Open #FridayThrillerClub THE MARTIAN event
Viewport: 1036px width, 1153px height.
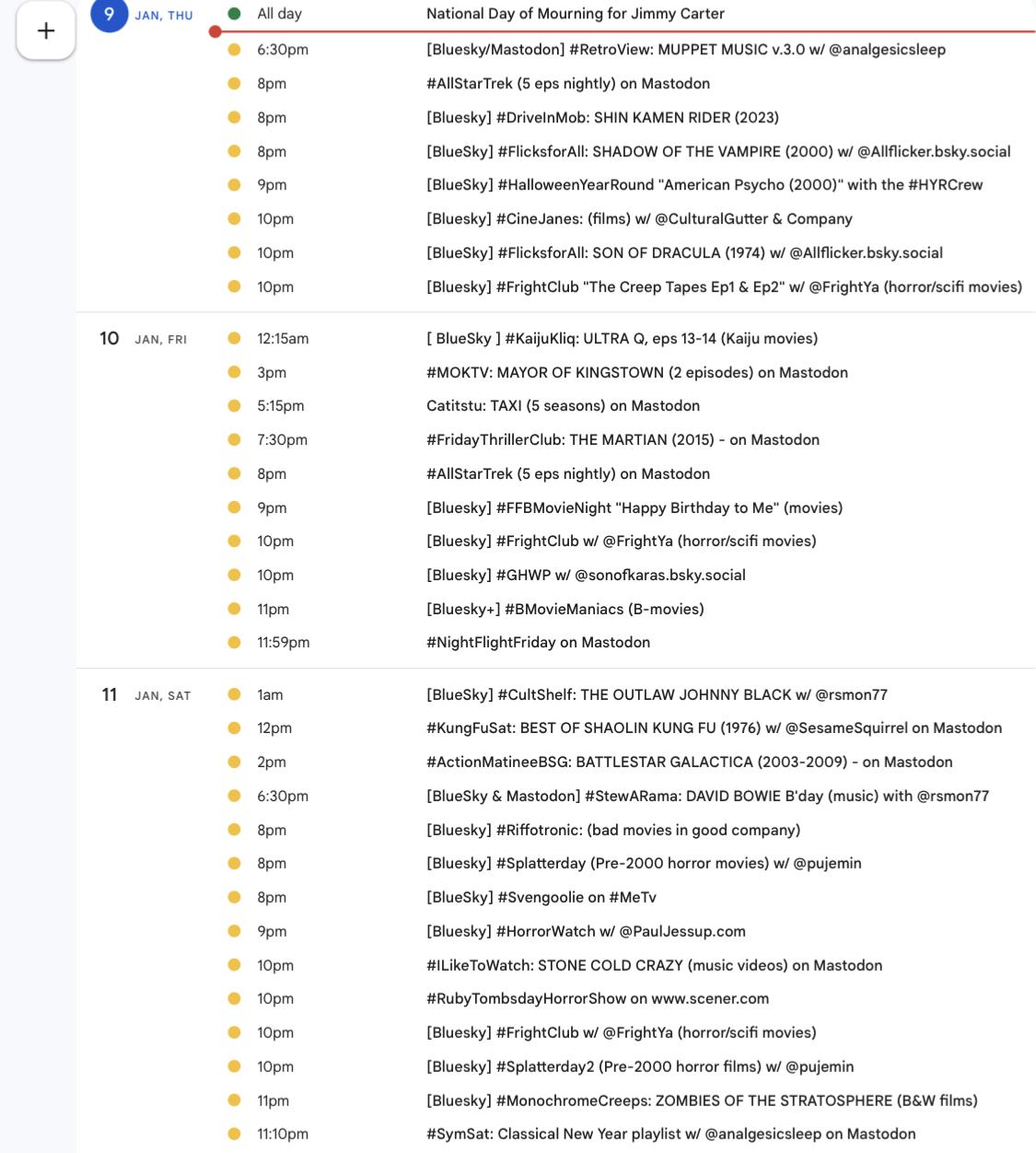[x=623, y=440]
